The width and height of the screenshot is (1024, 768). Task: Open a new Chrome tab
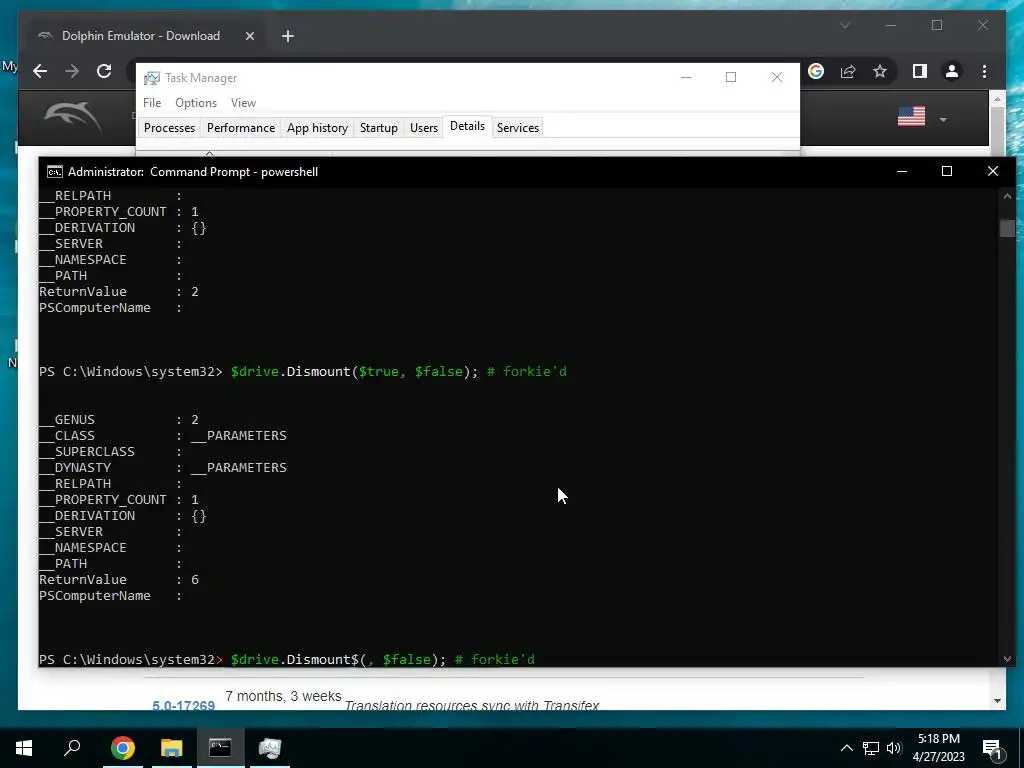tap(287, 36)
